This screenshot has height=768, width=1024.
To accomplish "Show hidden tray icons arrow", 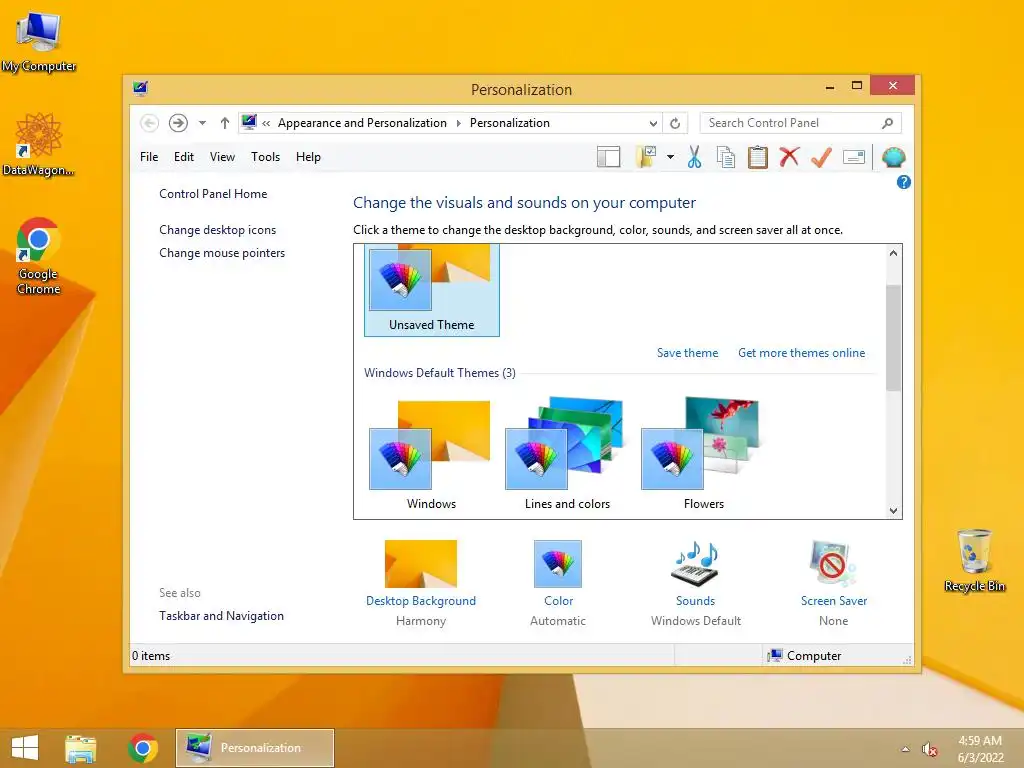I will point(905,749).
